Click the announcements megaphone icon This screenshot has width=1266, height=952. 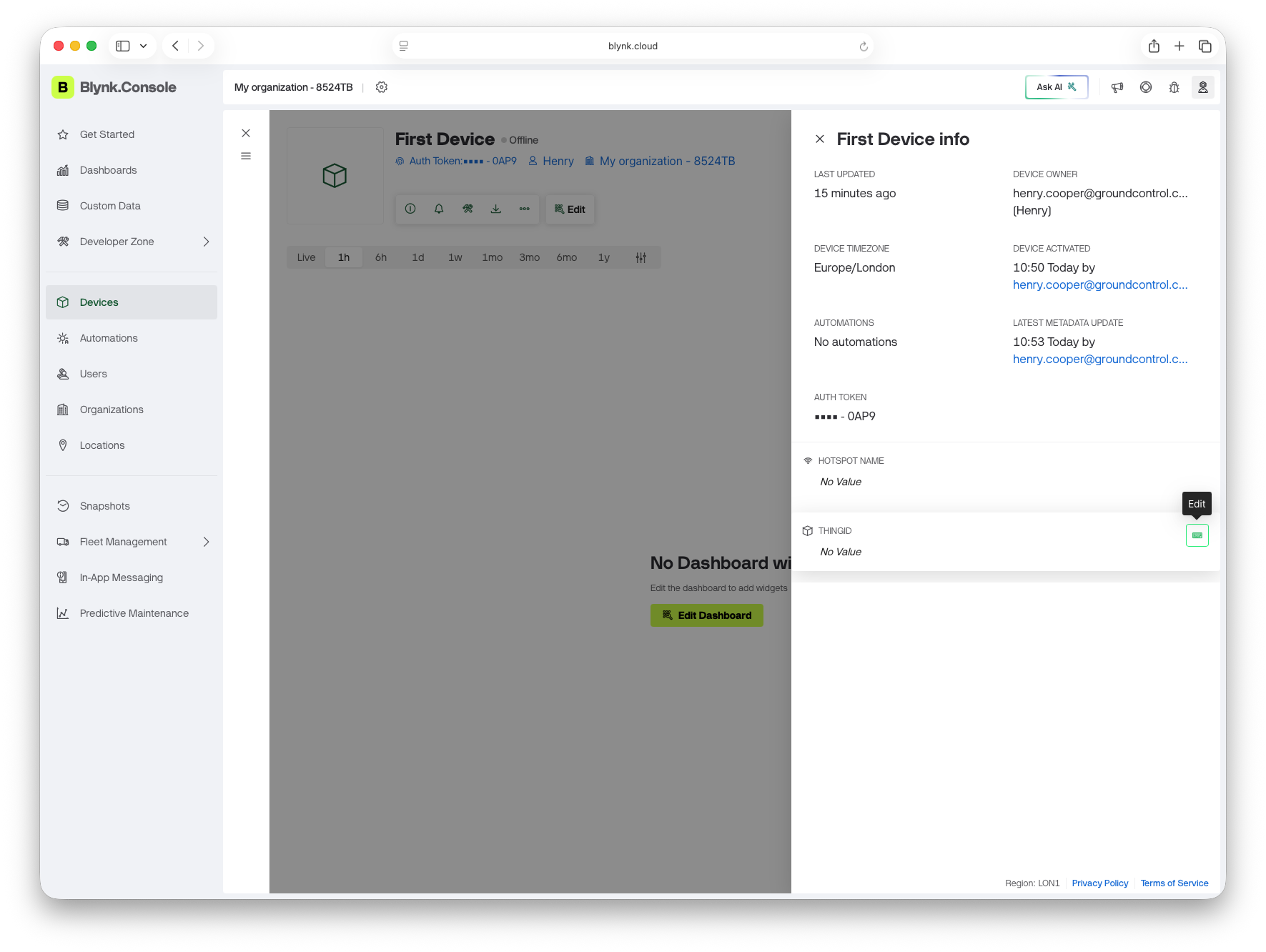click(x=1117, y=87)
